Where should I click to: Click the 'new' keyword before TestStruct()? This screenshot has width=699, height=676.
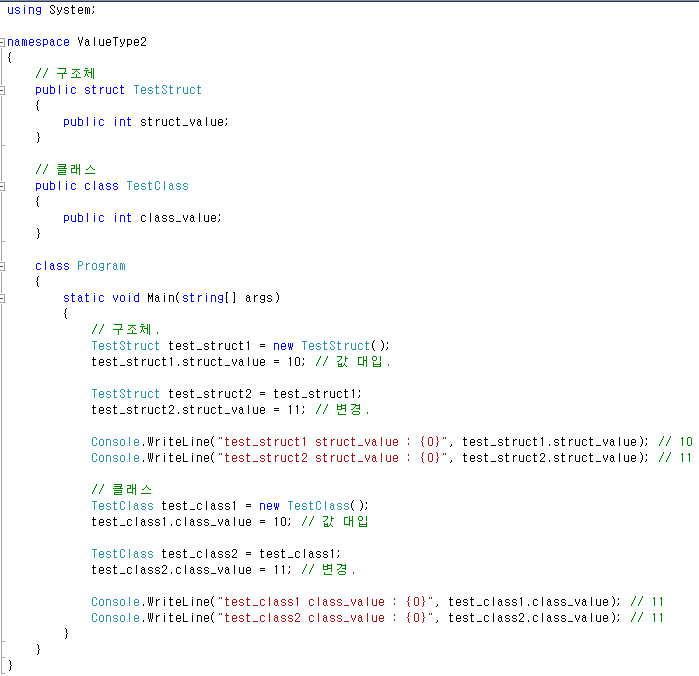[x=283, y=346]
